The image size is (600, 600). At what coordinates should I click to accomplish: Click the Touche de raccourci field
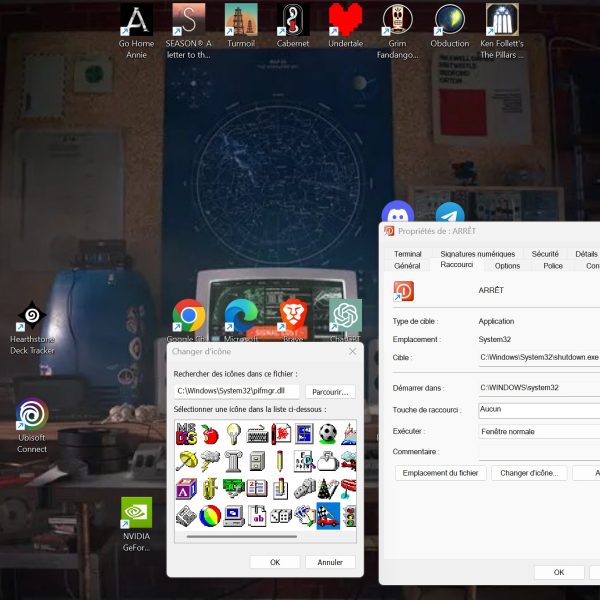point(538,409)
